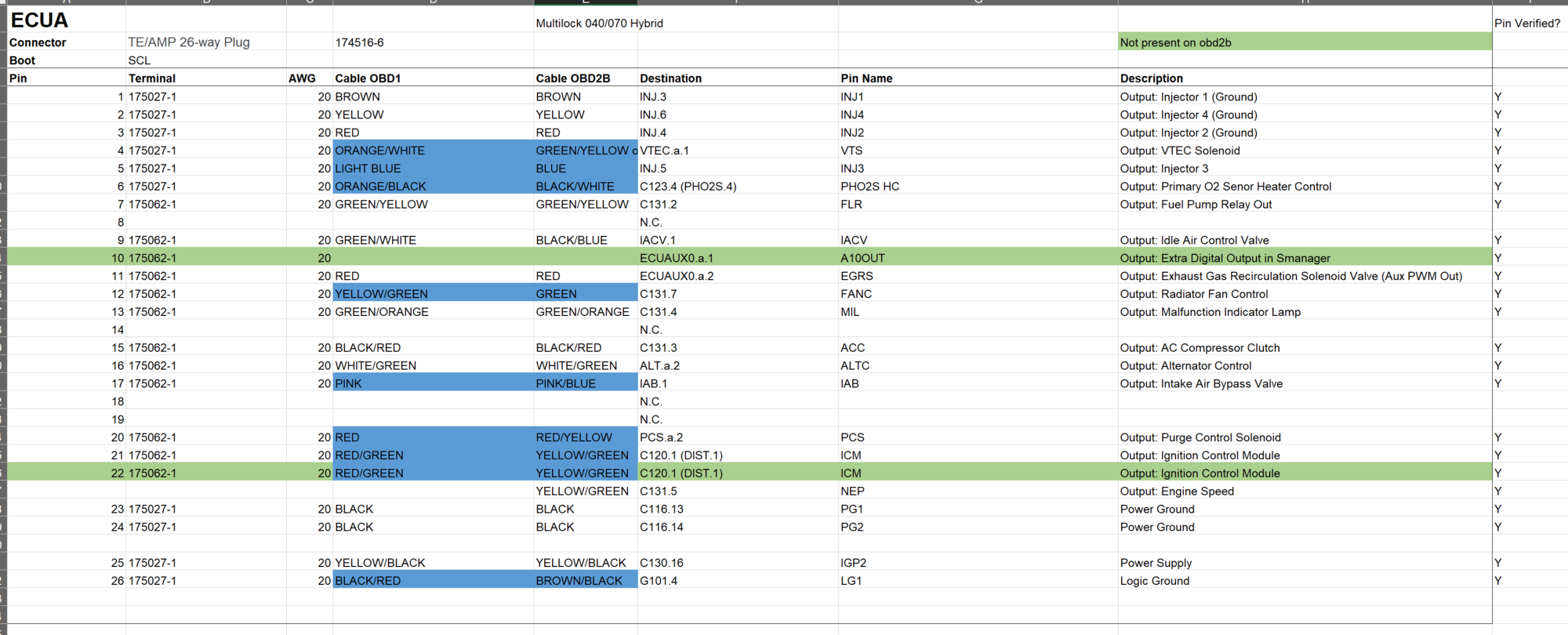The height and width of the screenshot is (635, 1568).
Task: Click the PINK/BLUE cable cell
Action: (x=566, y=383)
